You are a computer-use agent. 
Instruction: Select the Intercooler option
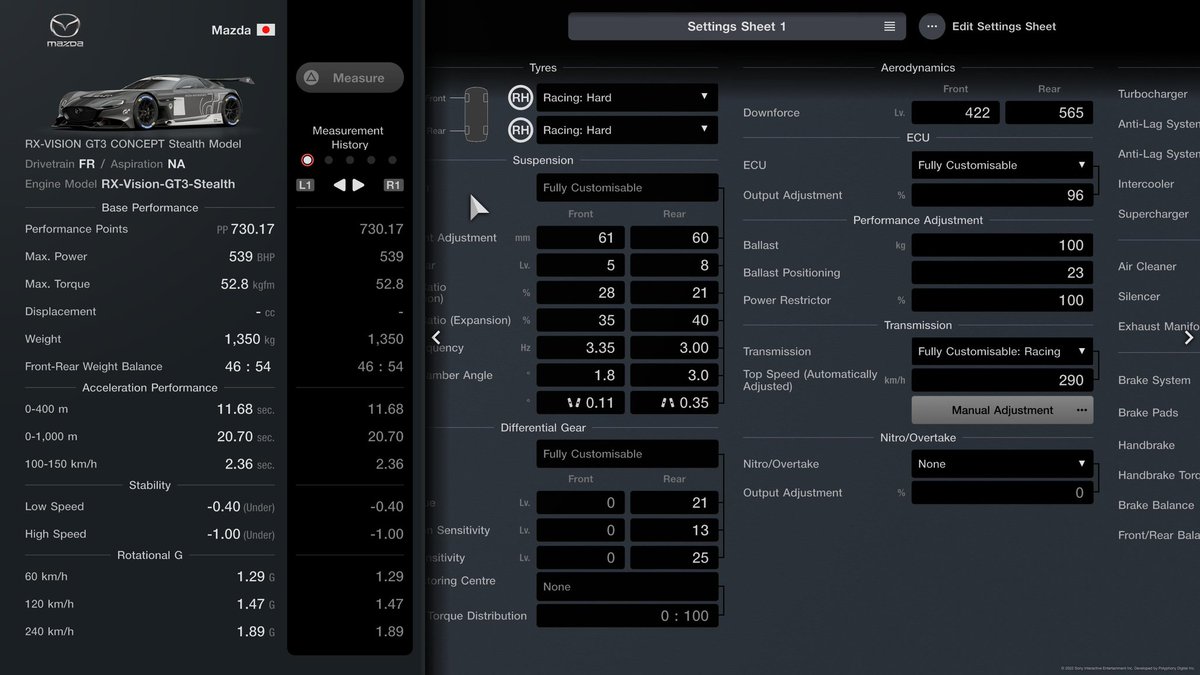(1146, 184)
